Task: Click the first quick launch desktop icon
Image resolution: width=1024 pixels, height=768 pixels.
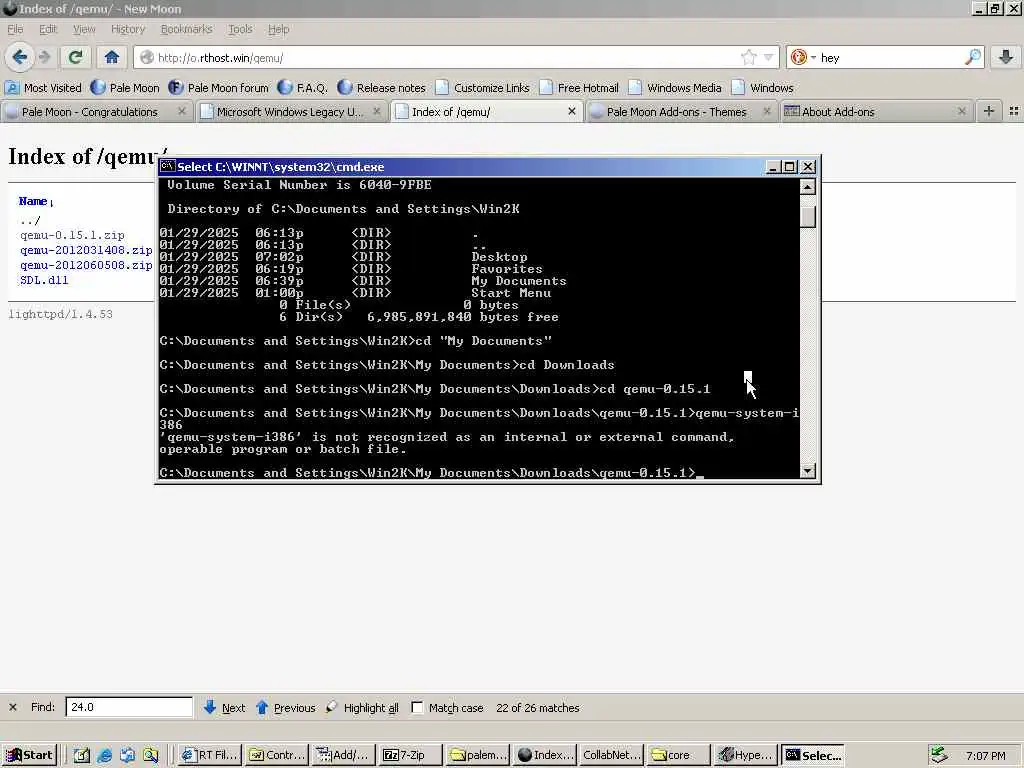Action: tap(81, 755)
